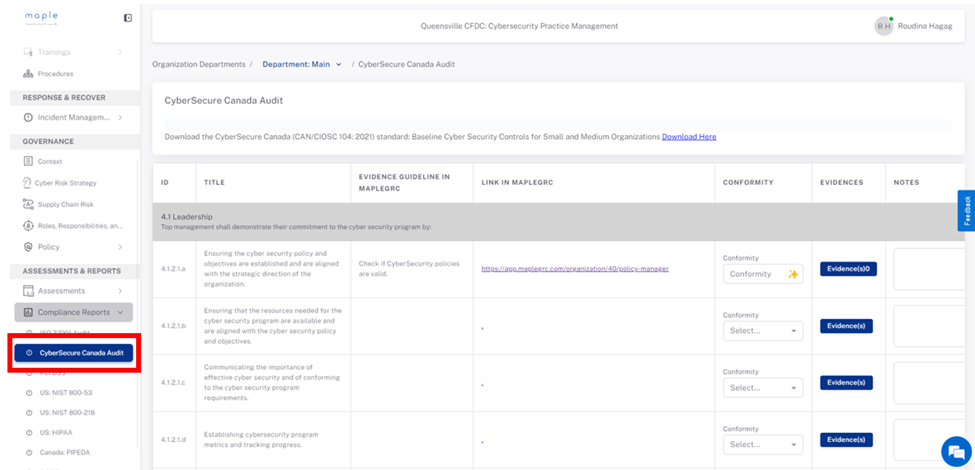Open the US: NIST 800-53 report
975x470 pixels.
(67, 393)
